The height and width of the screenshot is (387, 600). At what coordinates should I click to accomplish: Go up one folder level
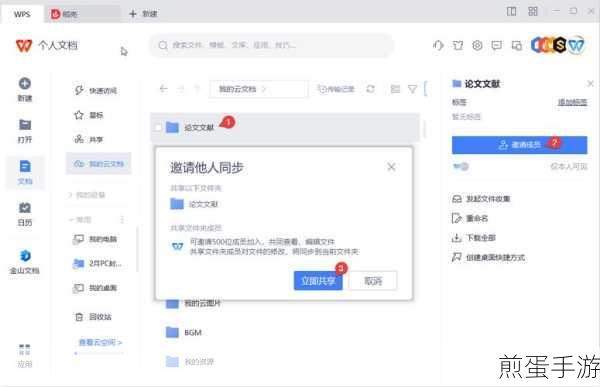[x=197, y=89]
